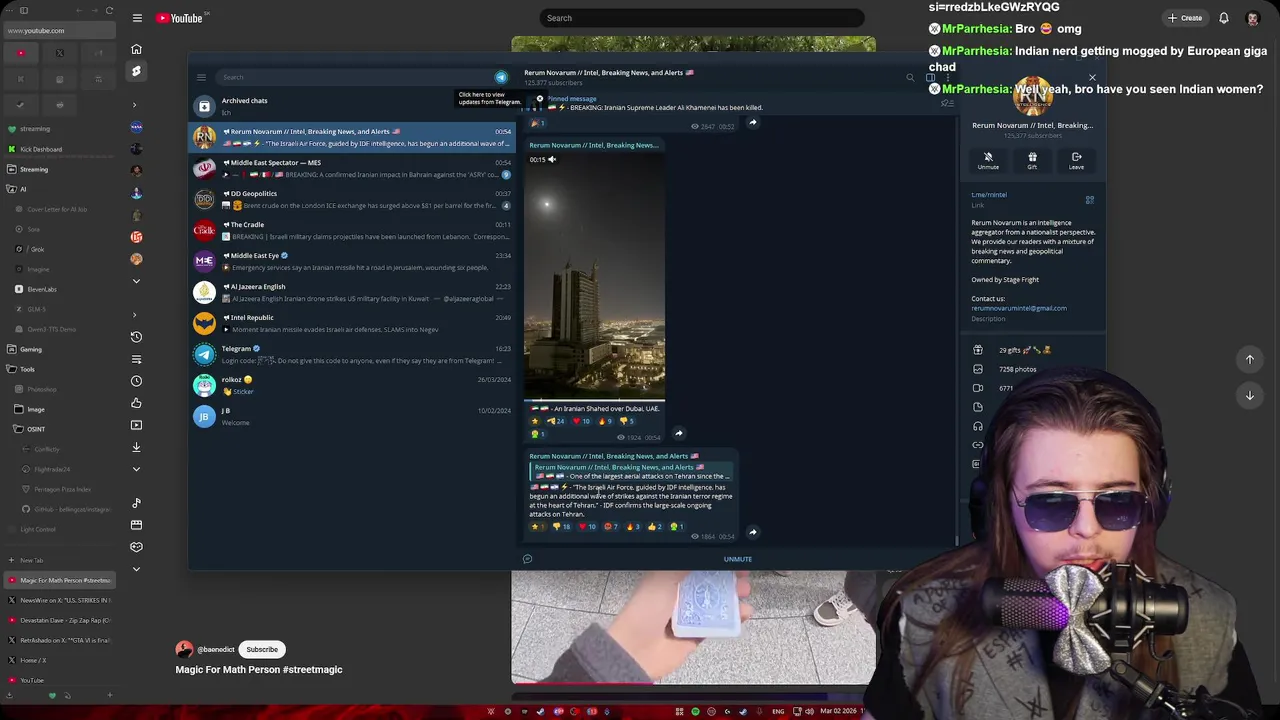Open YouTube Shorts in mini sidebar
The image size is (1280, 720).
point(136,71)
